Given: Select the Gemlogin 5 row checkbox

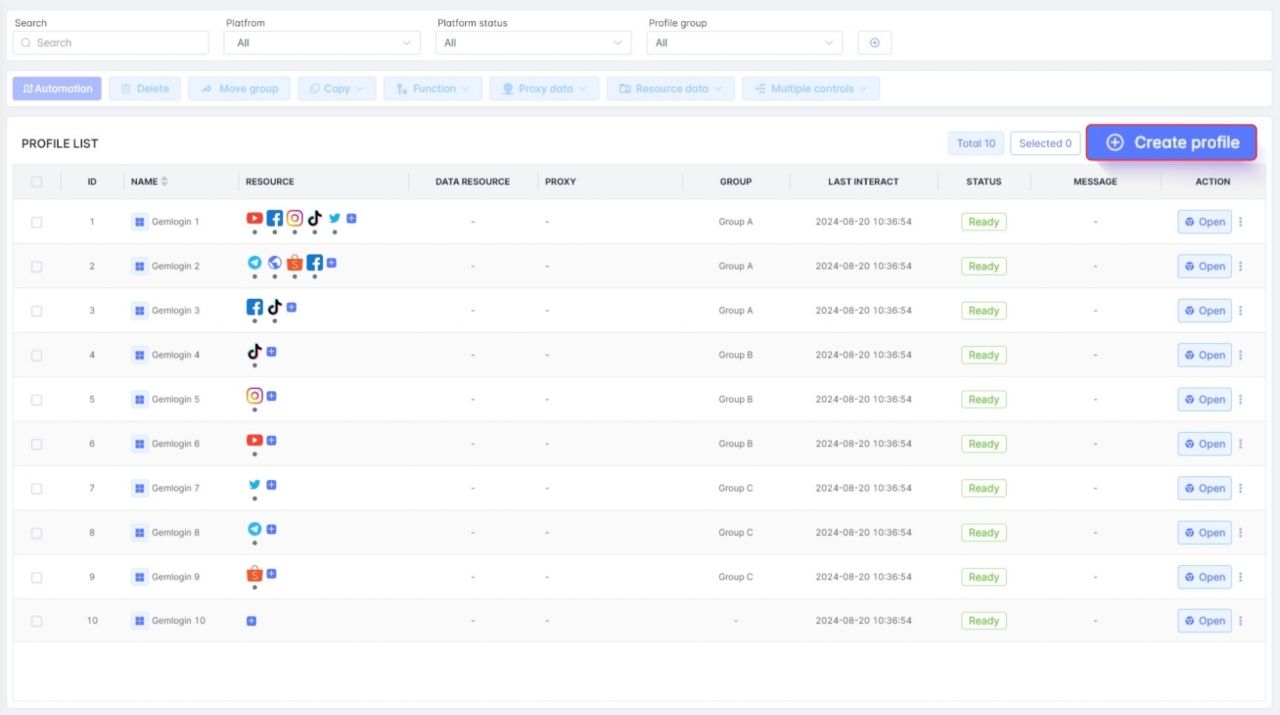Looking at the screenshot, I should pyautogui.click(x=37, y=400).
